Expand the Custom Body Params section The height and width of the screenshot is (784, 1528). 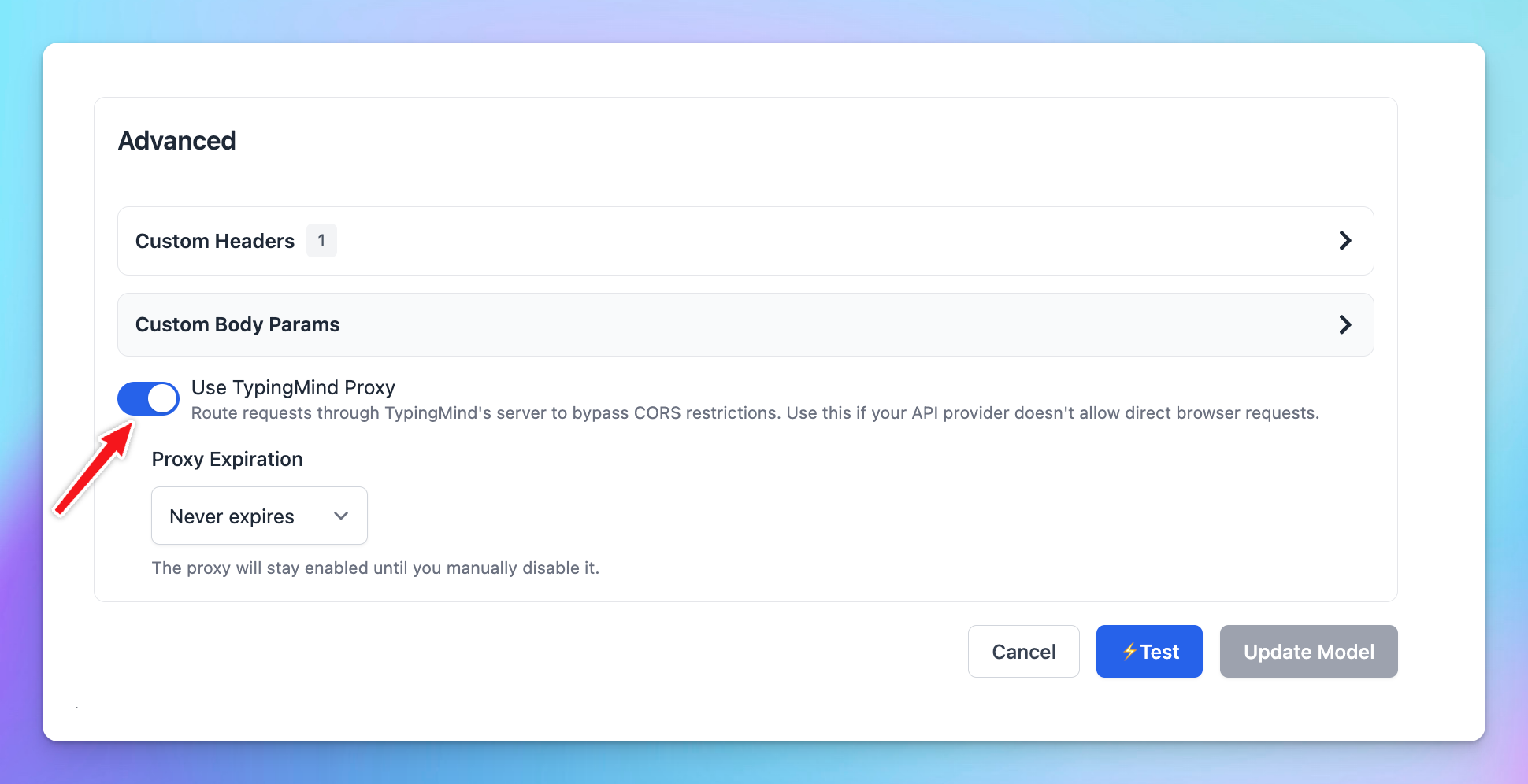(745, 324)
